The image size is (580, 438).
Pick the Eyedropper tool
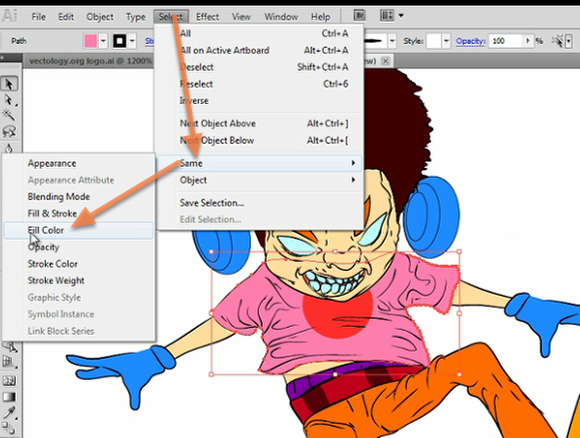point(9,412)
